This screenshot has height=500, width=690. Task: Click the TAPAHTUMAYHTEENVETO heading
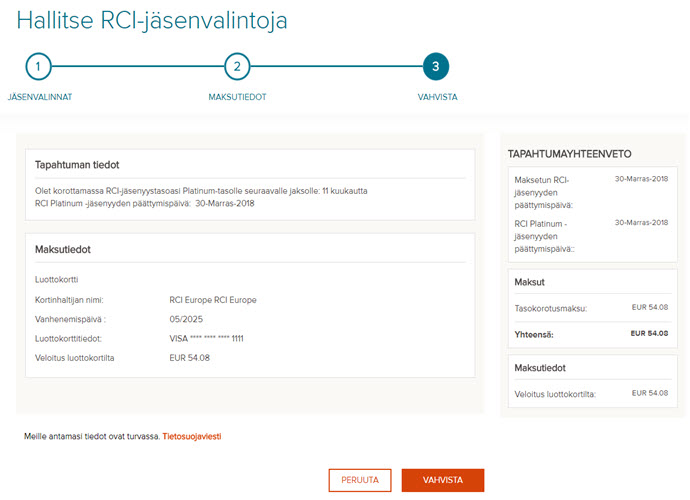click(569, 154)
